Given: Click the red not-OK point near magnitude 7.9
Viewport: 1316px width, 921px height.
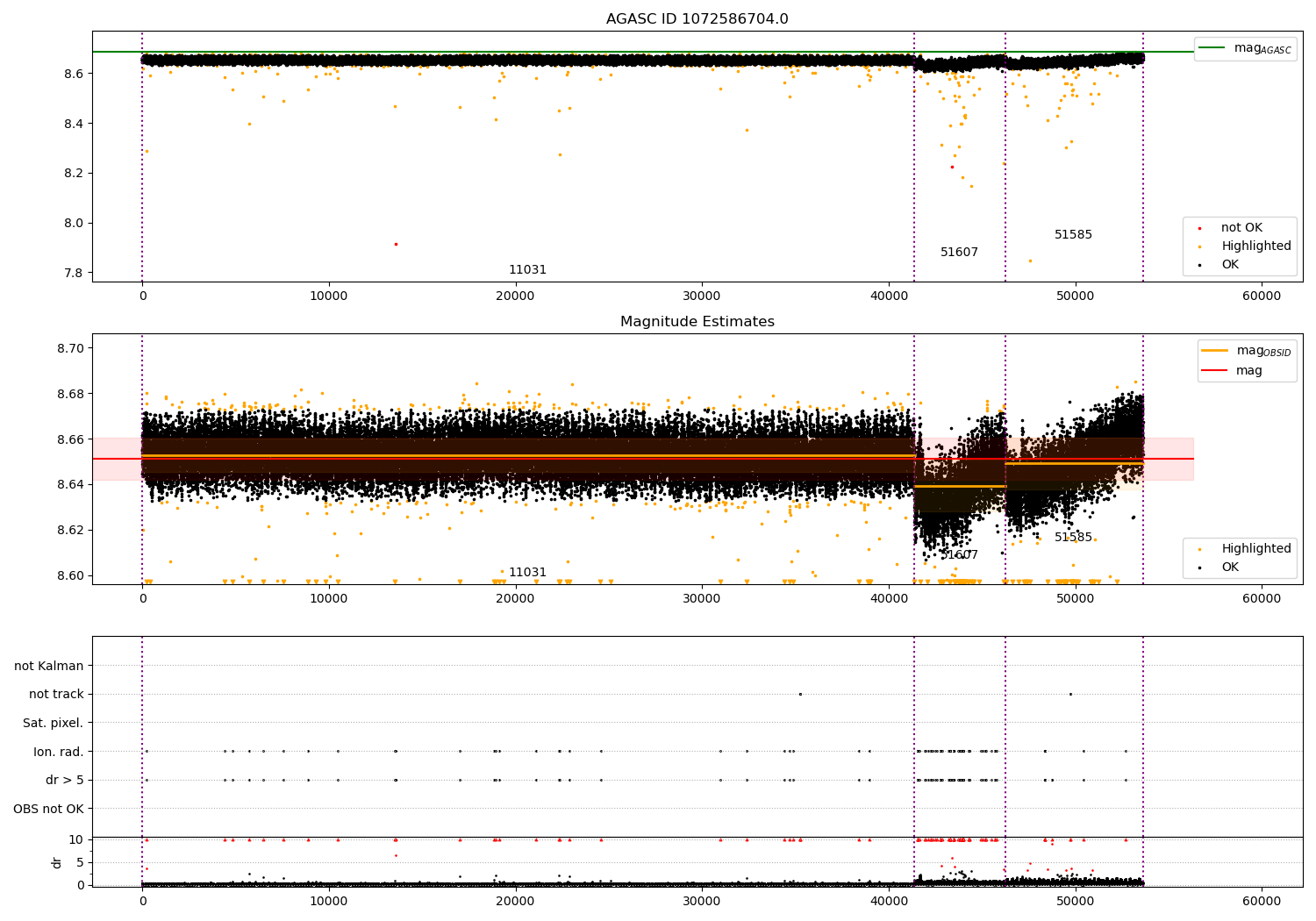Looking at the screenshot, I should (x=396, y=244).
